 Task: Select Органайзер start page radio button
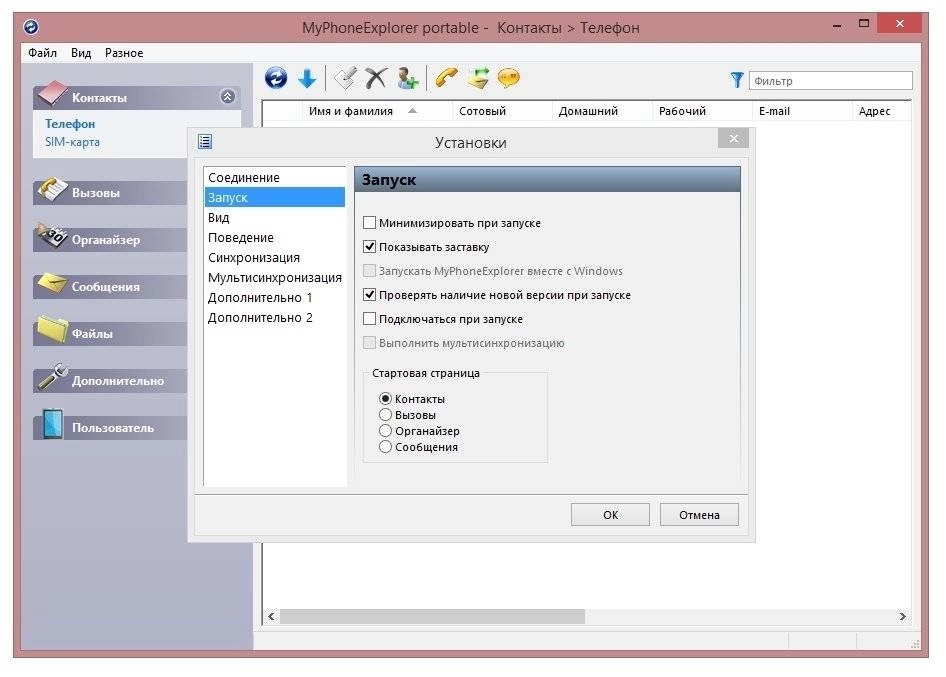pyautogui.click(x=386, y=431)
